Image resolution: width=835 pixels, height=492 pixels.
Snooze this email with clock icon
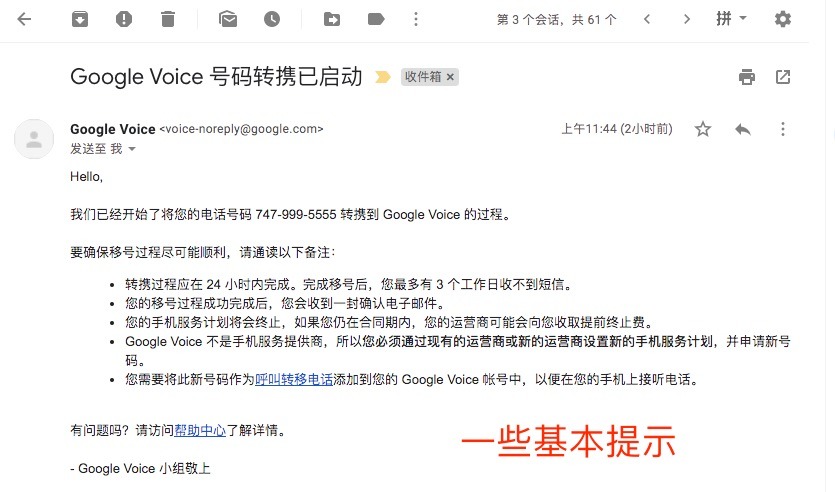click(272, 20)
